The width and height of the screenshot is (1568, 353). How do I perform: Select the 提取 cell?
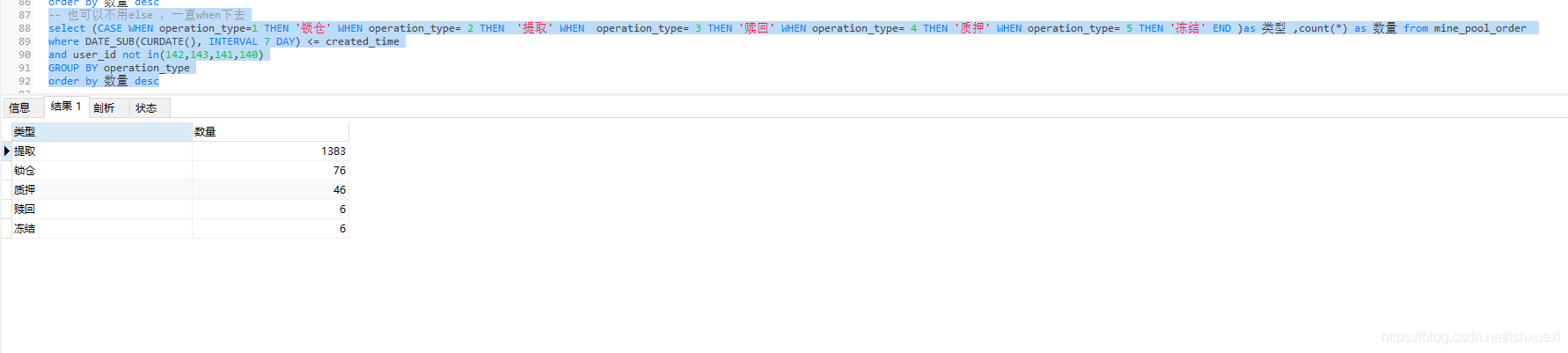102,151
